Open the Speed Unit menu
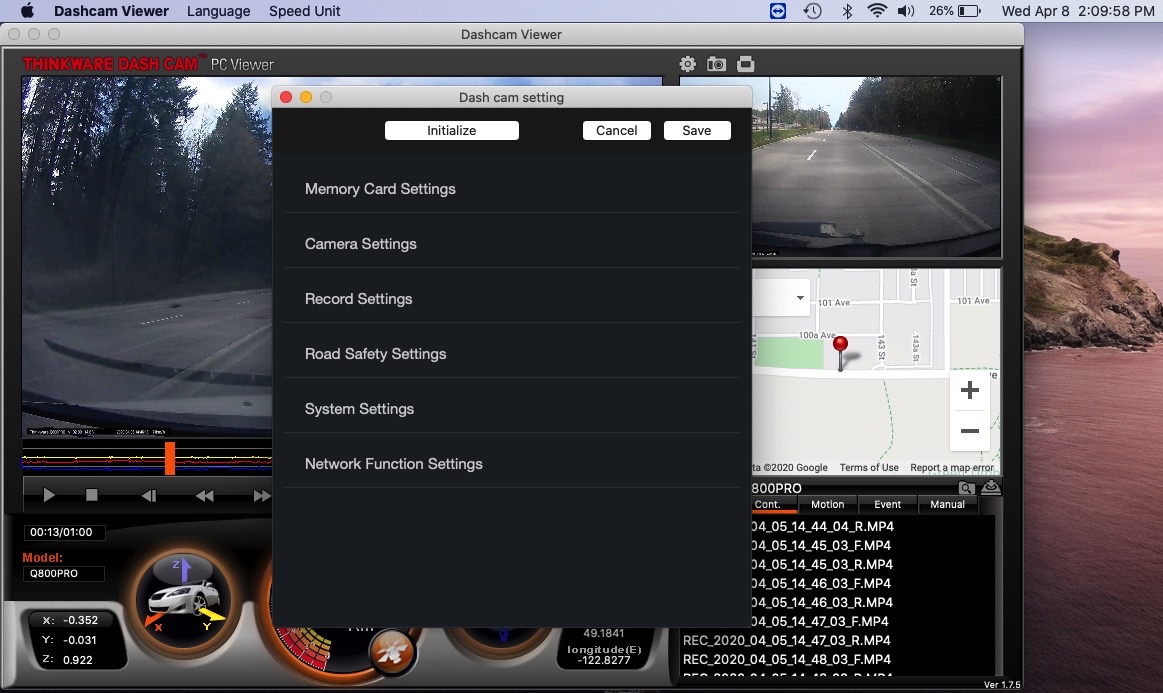 tap(304, 11)
